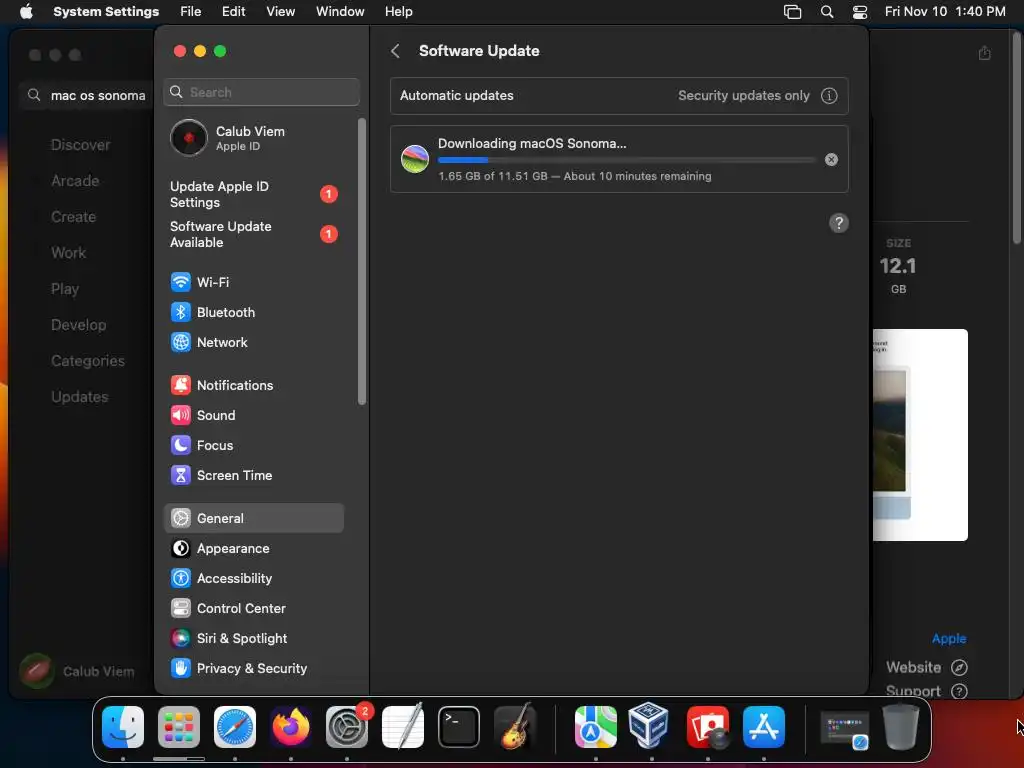Open the Window menu

coord(340,12)
